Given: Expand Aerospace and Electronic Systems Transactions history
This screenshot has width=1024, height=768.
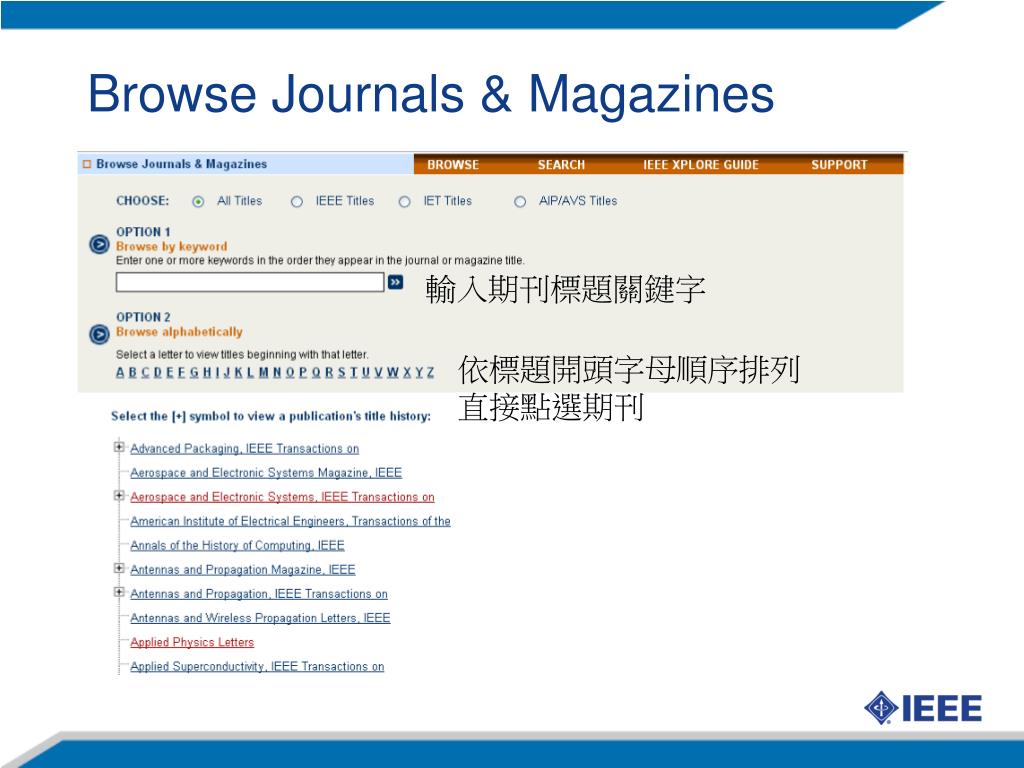Looking at the screenshot, I should click(119, 496).
